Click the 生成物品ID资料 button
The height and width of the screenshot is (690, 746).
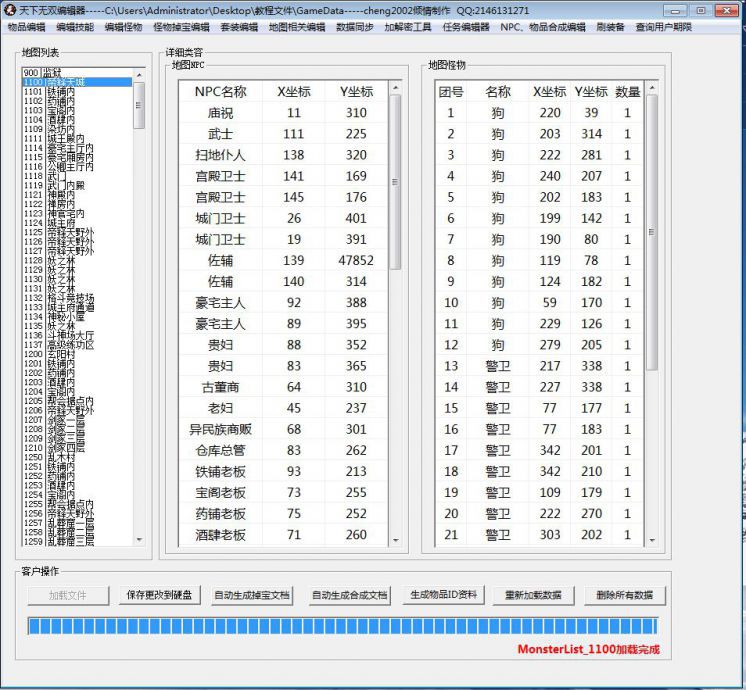[x=444, y=595]
